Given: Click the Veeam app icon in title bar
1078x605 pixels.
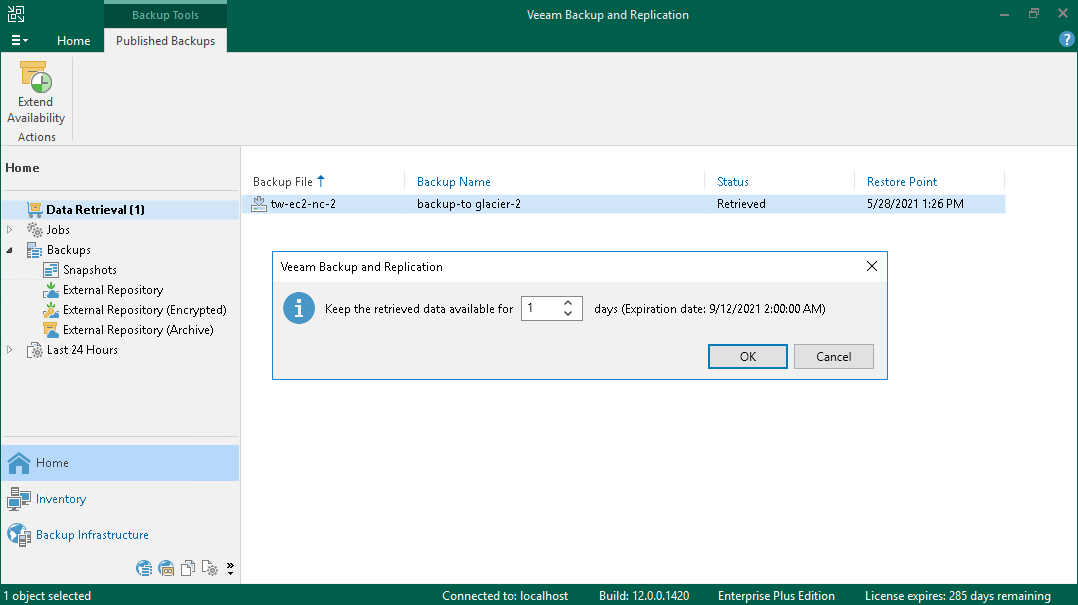Looking at the screenshot, I should 16,14.
